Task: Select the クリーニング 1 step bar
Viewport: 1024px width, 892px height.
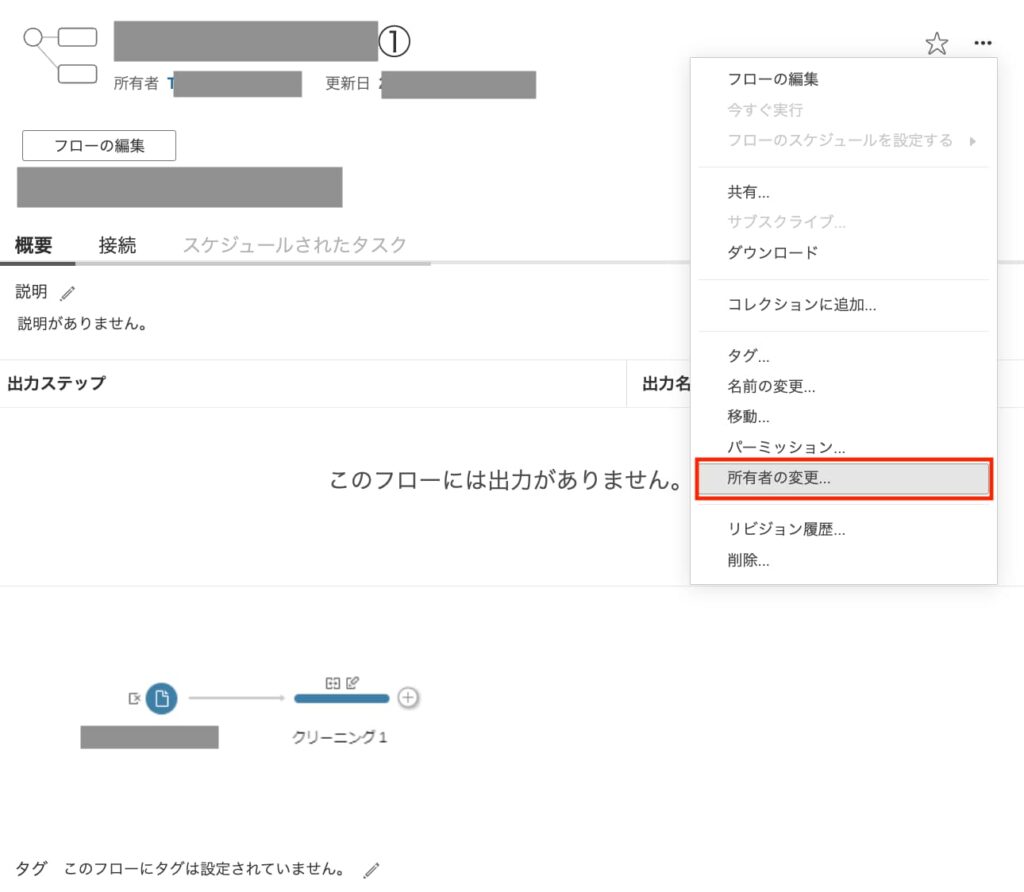Action: tap(341, 698)
